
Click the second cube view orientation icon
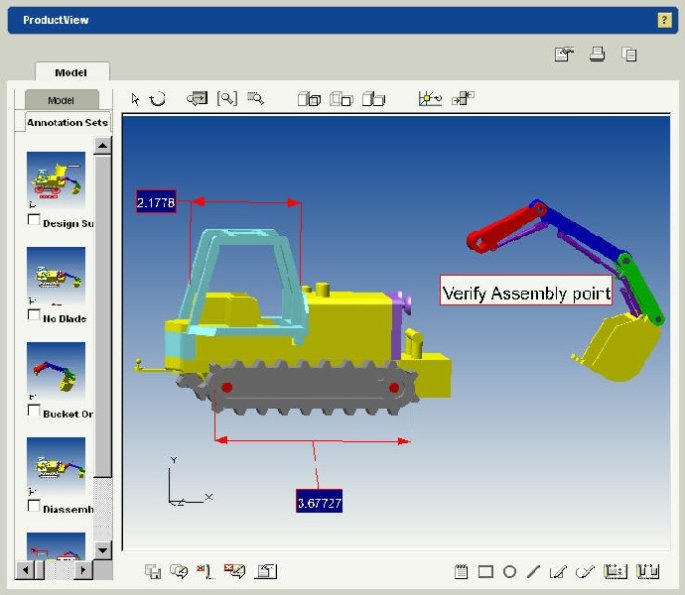341,99
